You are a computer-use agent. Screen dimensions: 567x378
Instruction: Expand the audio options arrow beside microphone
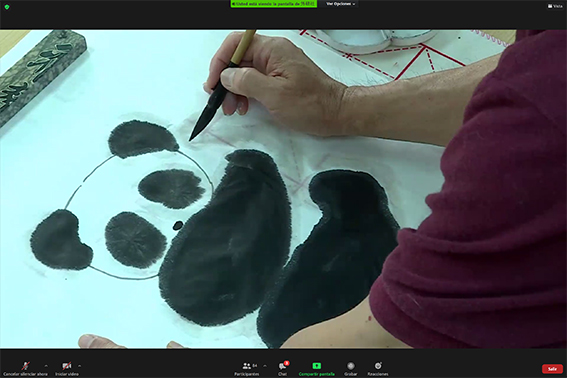[46, 366]
